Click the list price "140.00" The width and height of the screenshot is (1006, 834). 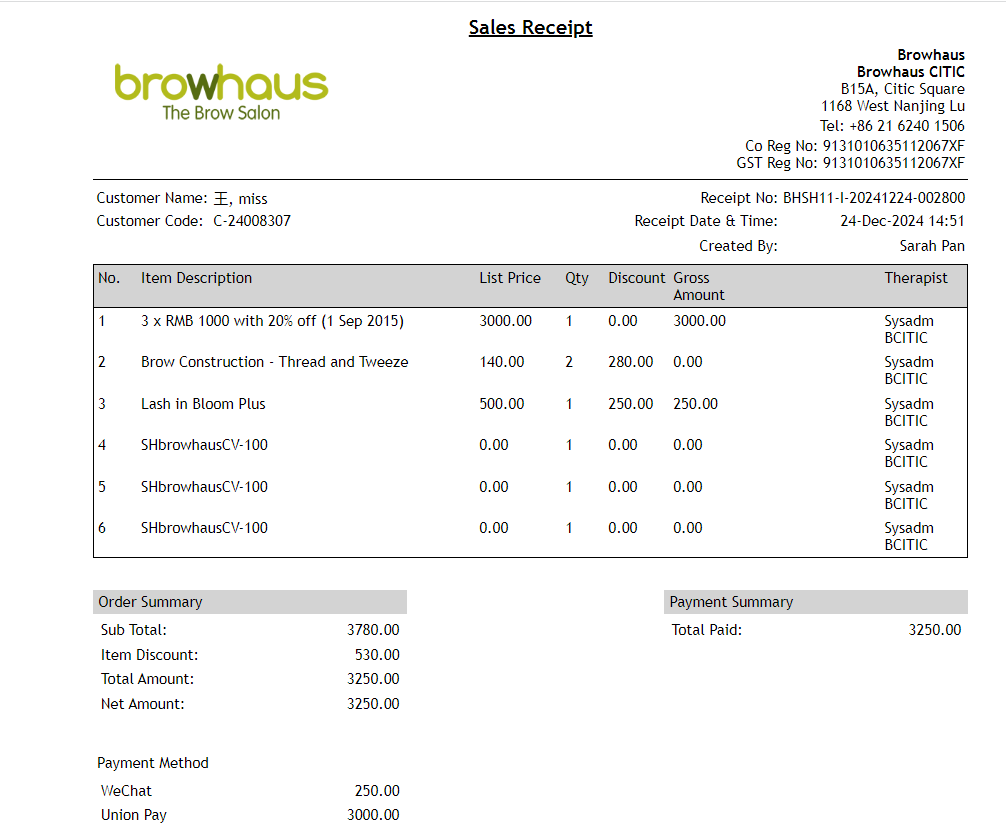[502, 362]
